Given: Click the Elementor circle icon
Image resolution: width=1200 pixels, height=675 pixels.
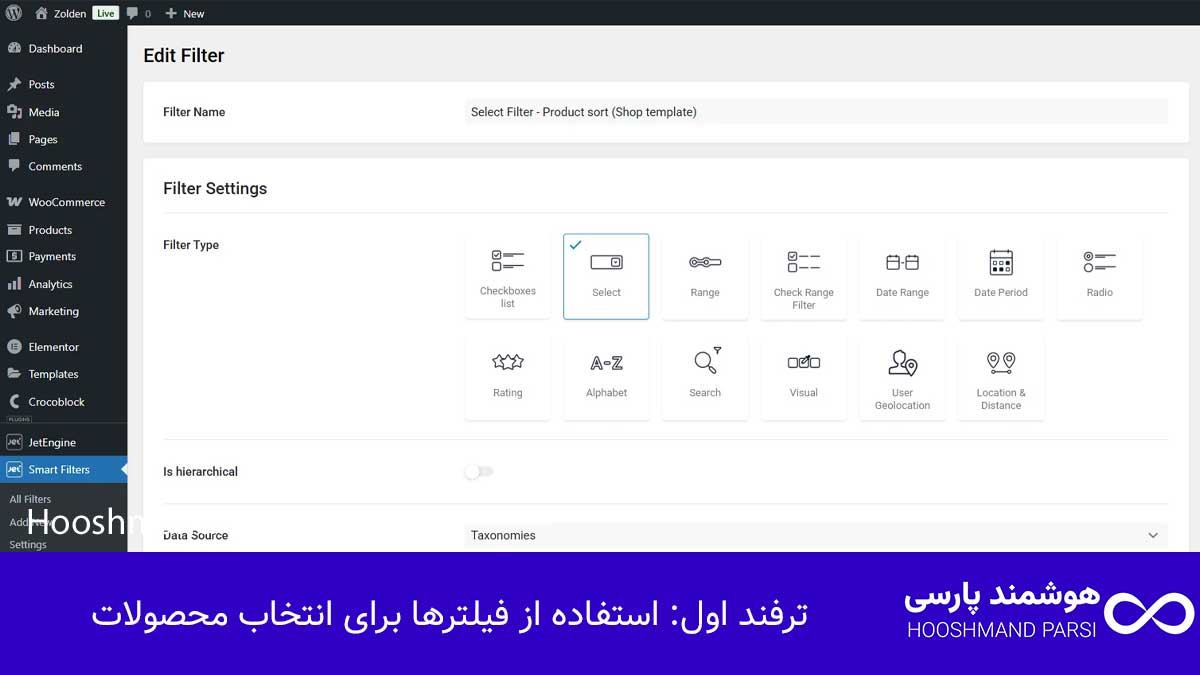Looking at the screenshot, I should click(x=14, y=347).
